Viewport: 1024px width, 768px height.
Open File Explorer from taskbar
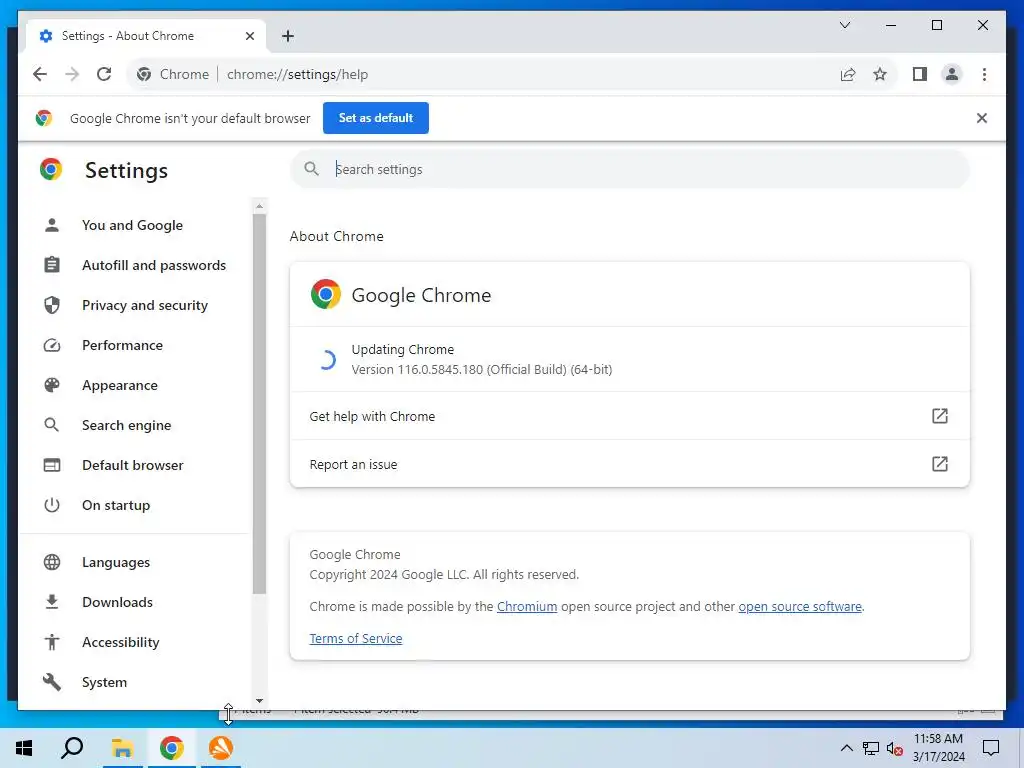click(122, 748)
